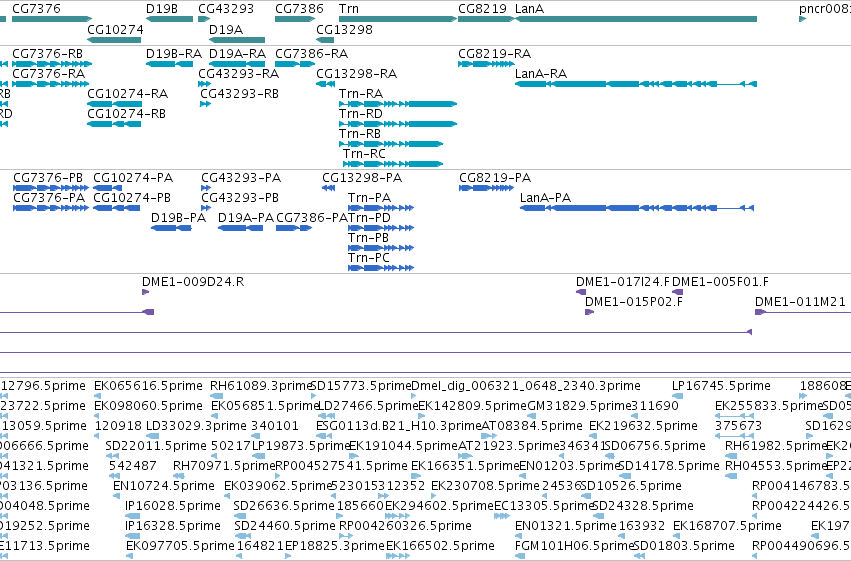
Task: Select the Trn-RA transcript label
Action: pos(361,94)
